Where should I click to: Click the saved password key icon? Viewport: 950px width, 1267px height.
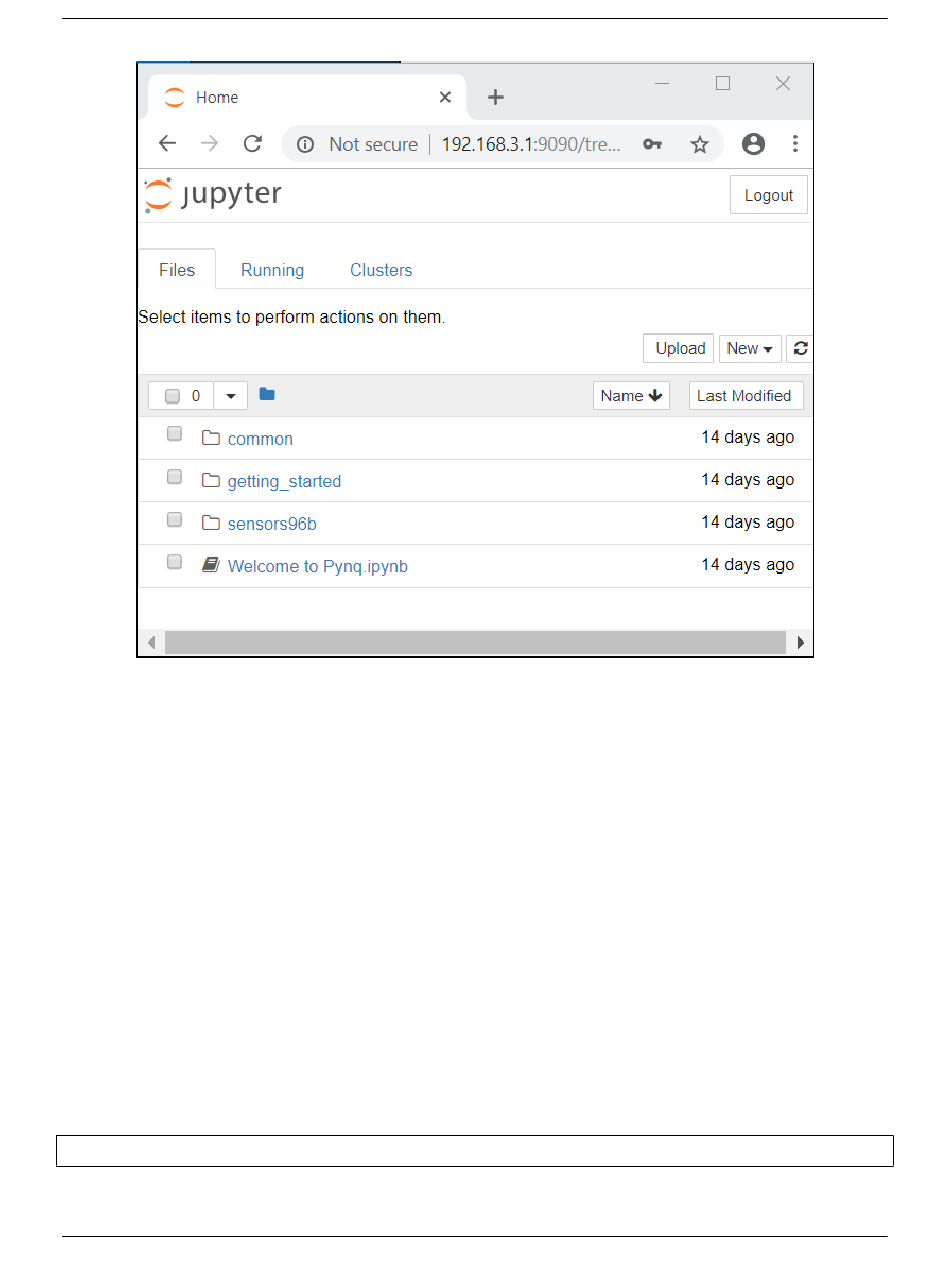tap(652, 145)
